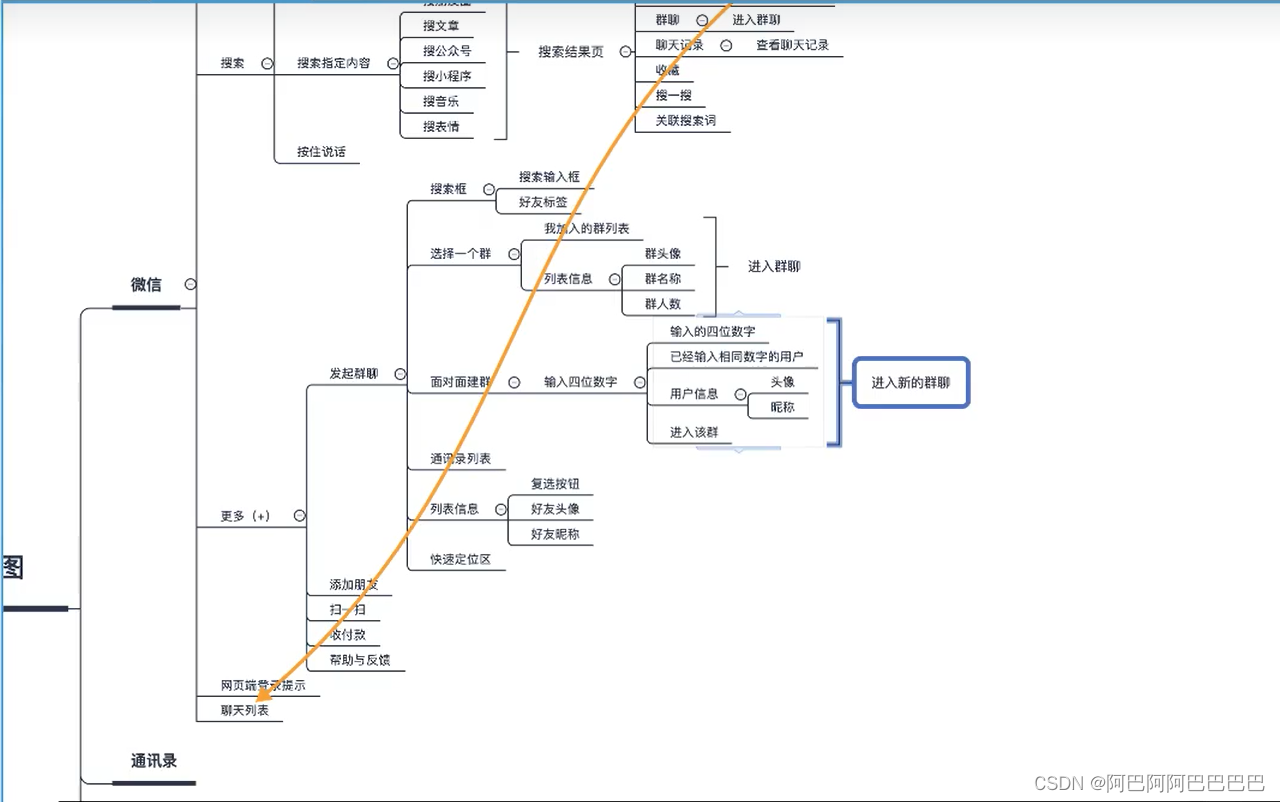Viewport: 1280px width, 802px height.
Task: Select the 更多(+) node
Action: (246, 516)
